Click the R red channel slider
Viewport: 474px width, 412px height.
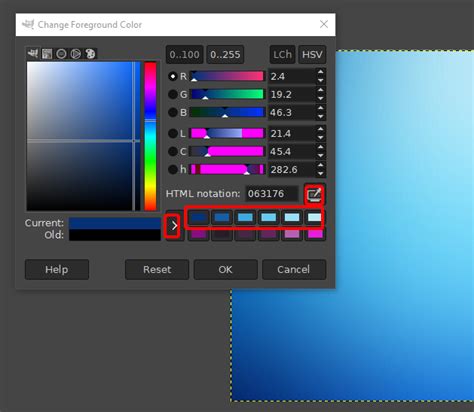click(x=227, y=76)
